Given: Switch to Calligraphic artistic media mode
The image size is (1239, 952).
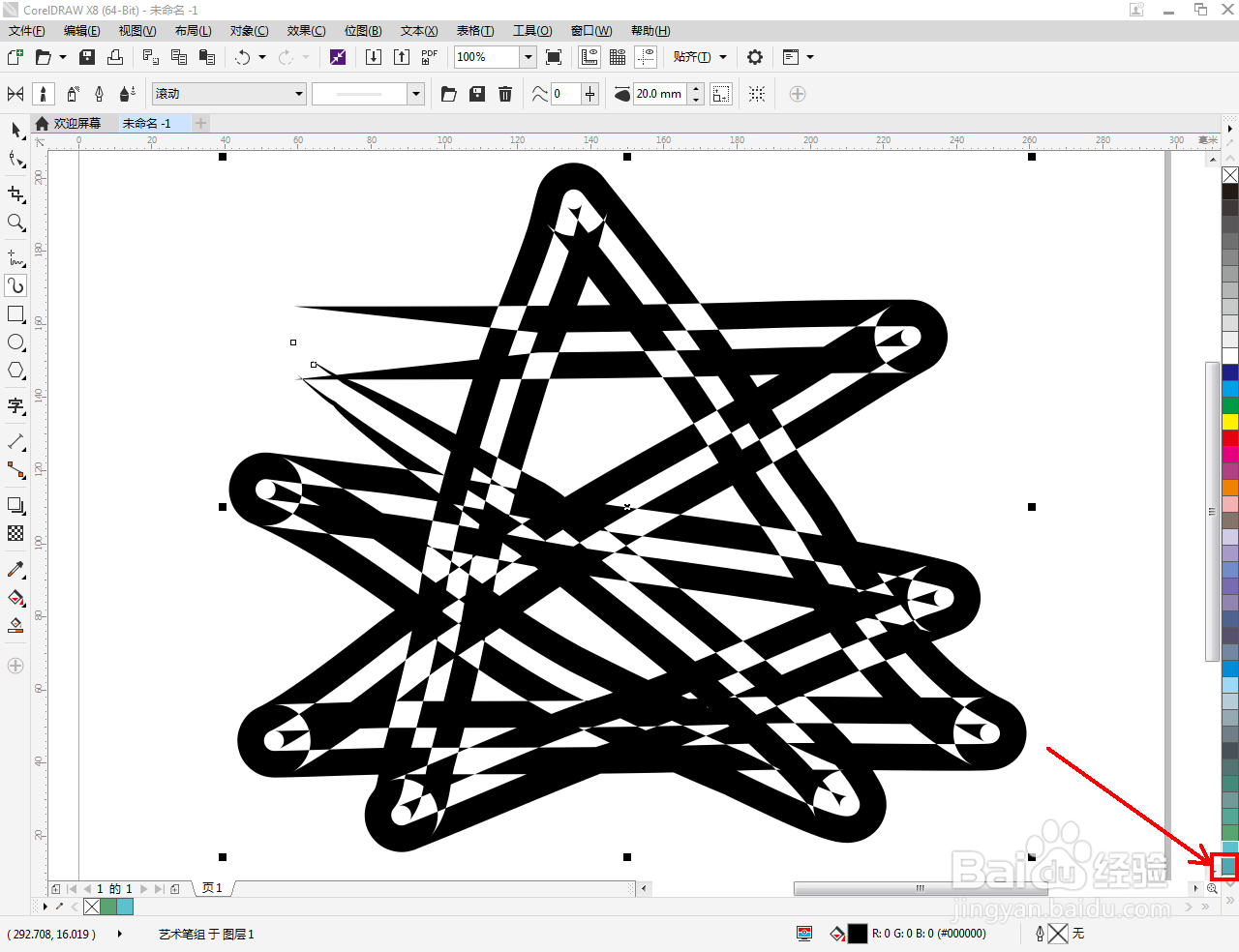Looking at the screenshot, I should tap(99, 94).
